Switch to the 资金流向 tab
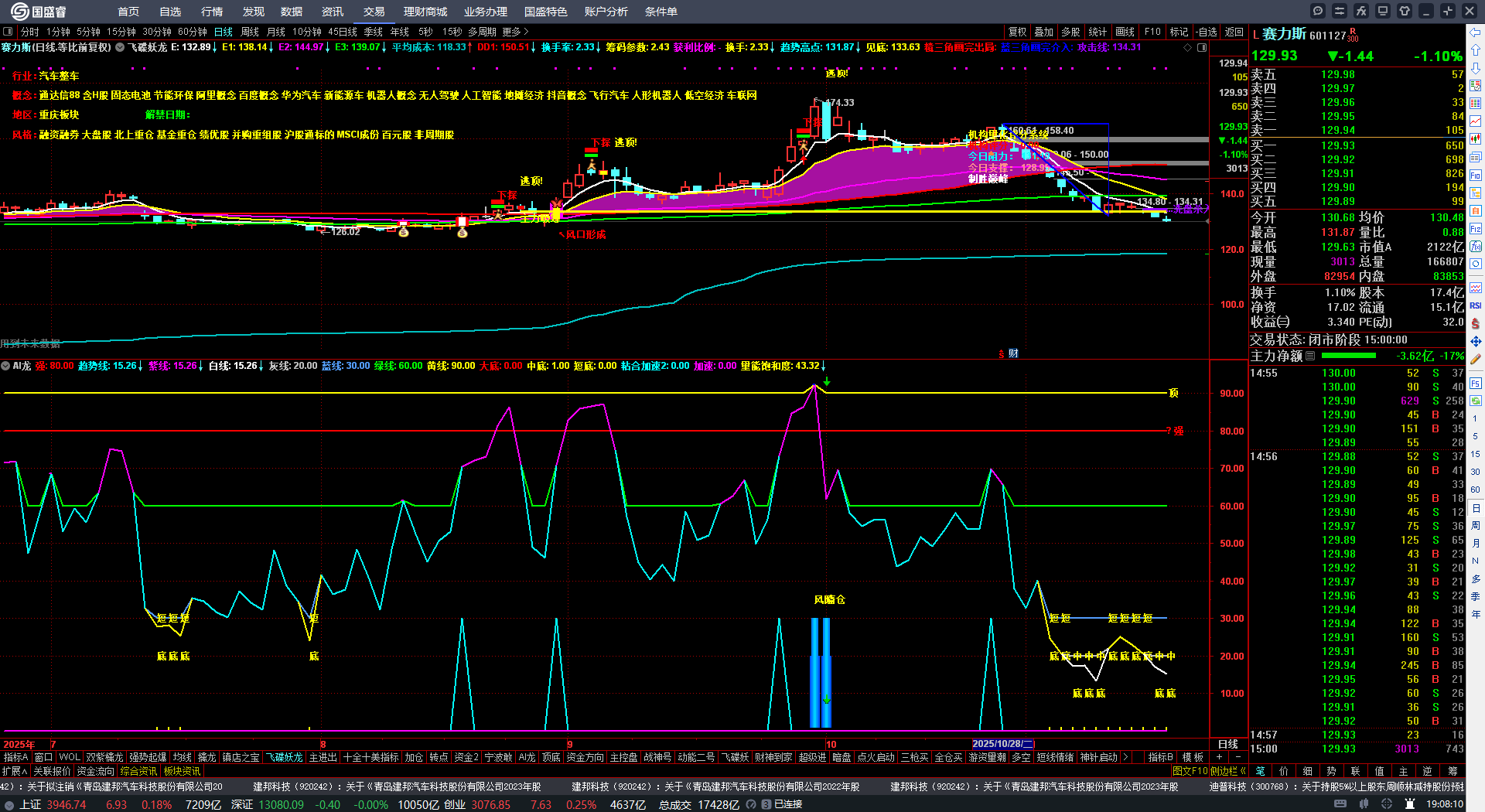The image size is (1485, 812). [95, 771]
